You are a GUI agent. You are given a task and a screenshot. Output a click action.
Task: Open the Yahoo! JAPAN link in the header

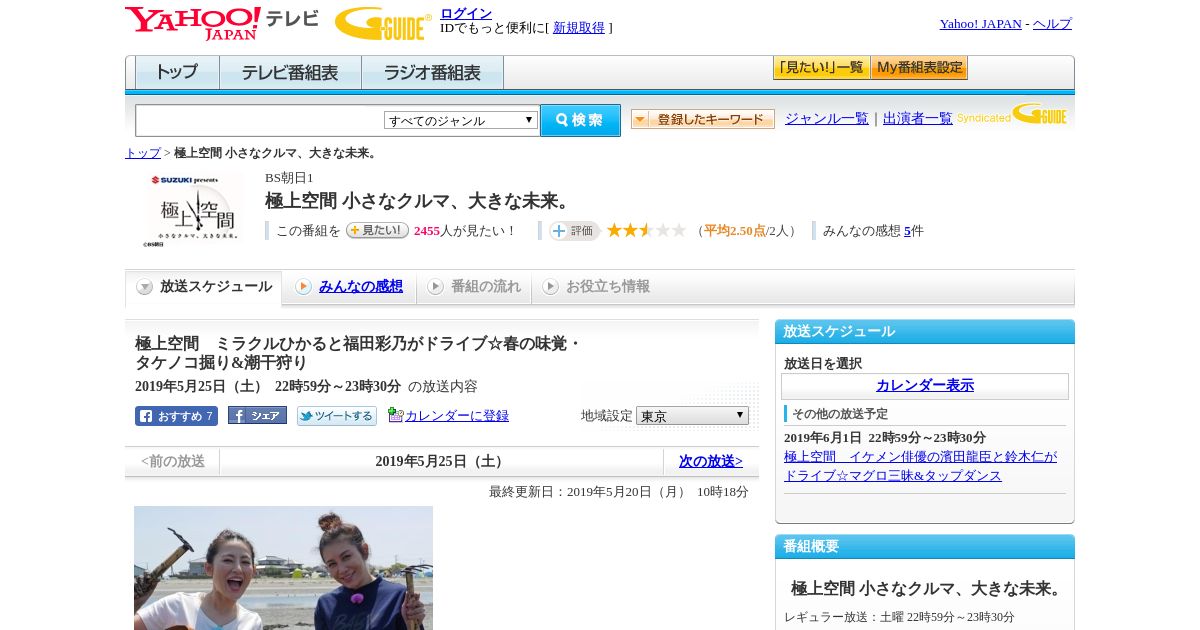click(x=981, y=24)
